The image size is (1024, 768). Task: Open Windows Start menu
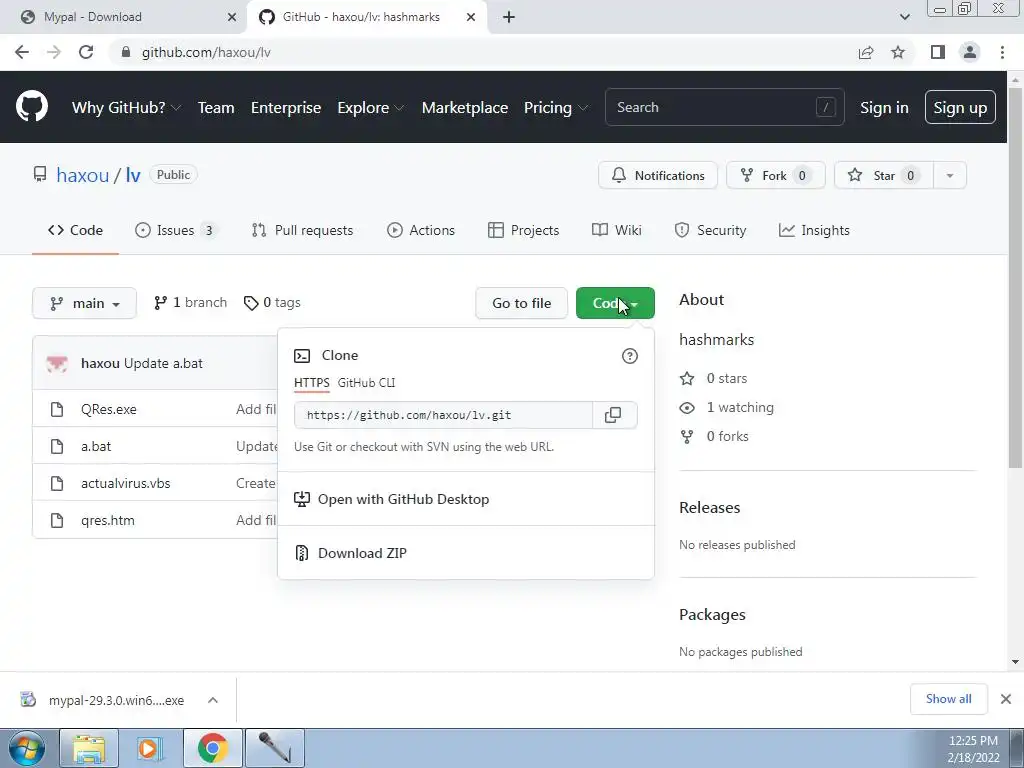[27, 748]
